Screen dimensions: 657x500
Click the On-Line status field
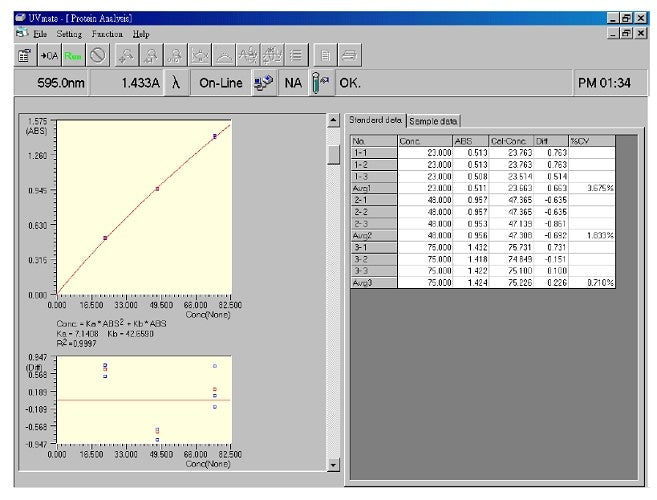[221, 83]
